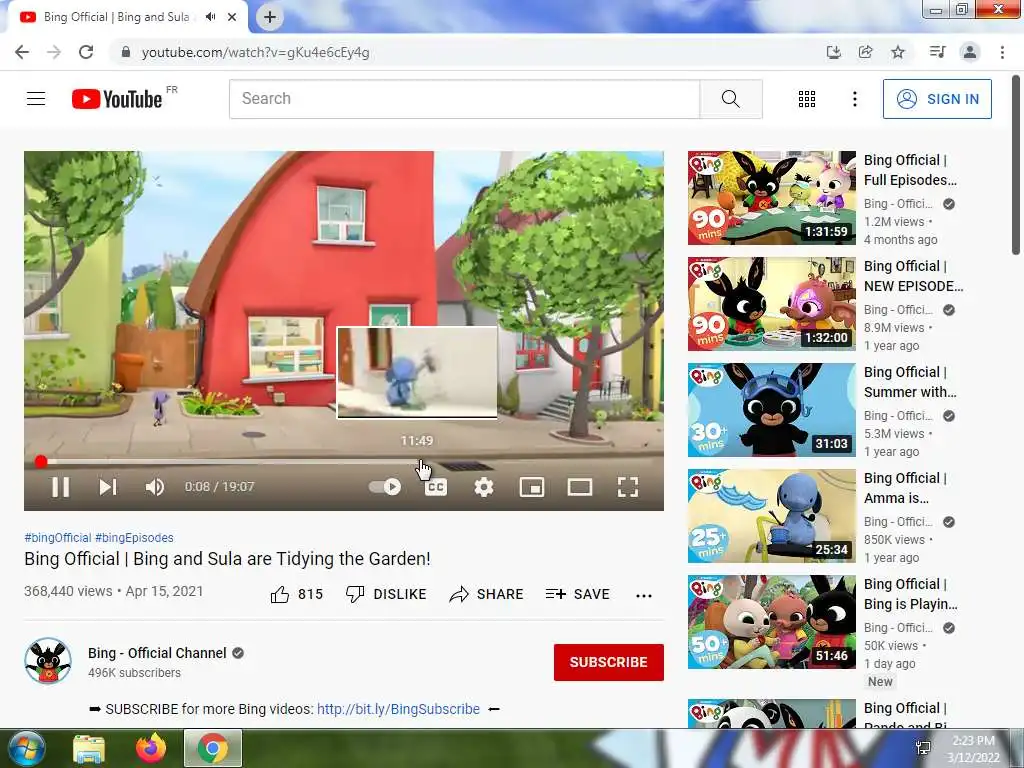
Task: Open more actions ellipsis under video
Action: click(644, 595)
